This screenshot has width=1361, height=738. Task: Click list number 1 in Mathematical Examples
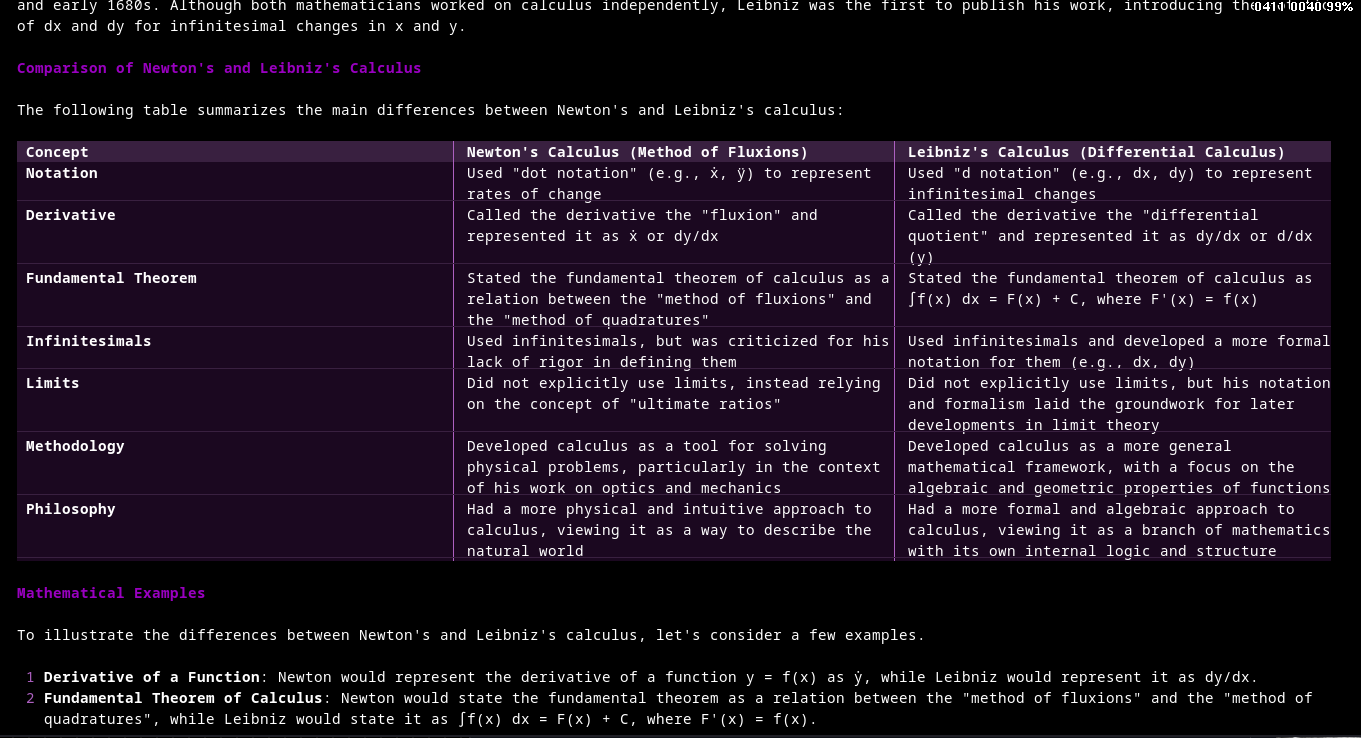(30, 677)
